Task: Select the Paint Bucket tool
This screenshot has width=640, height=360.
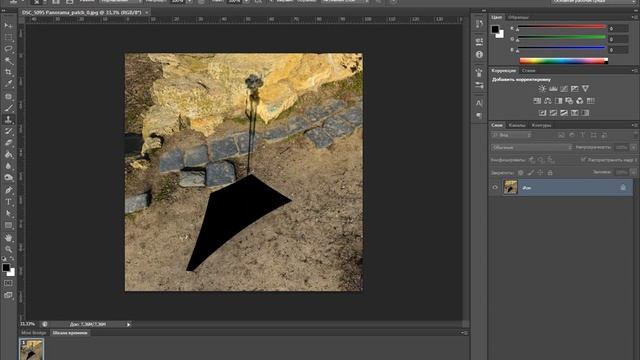Action: pos(8,155)
